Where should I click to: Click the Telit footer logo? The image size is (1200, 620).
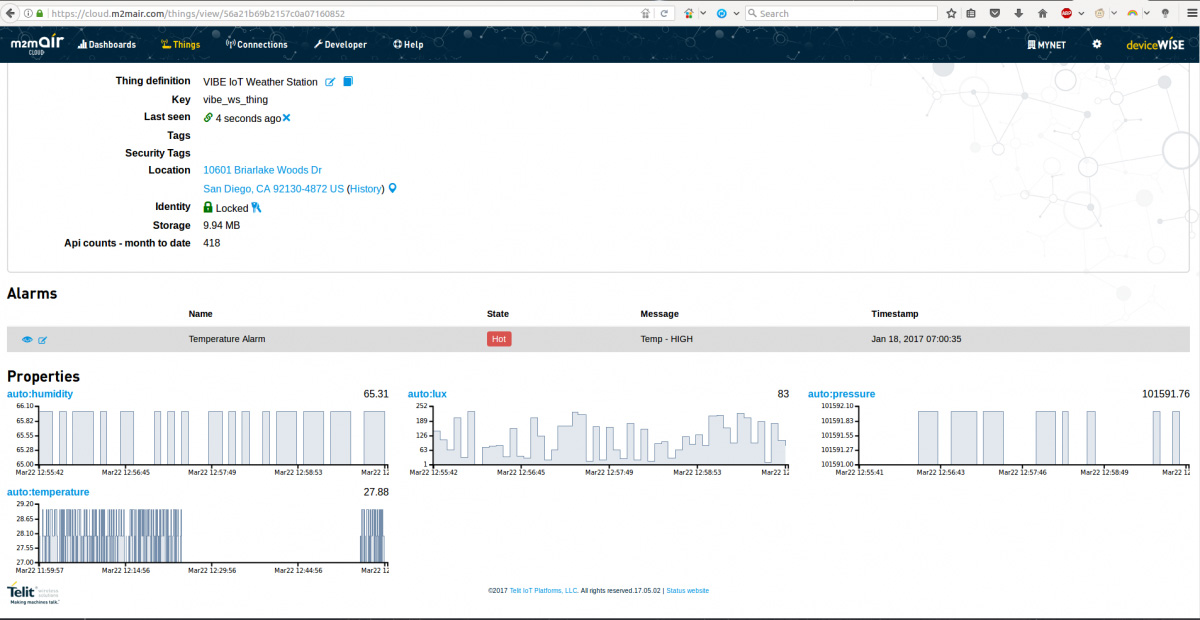[34, 593]
